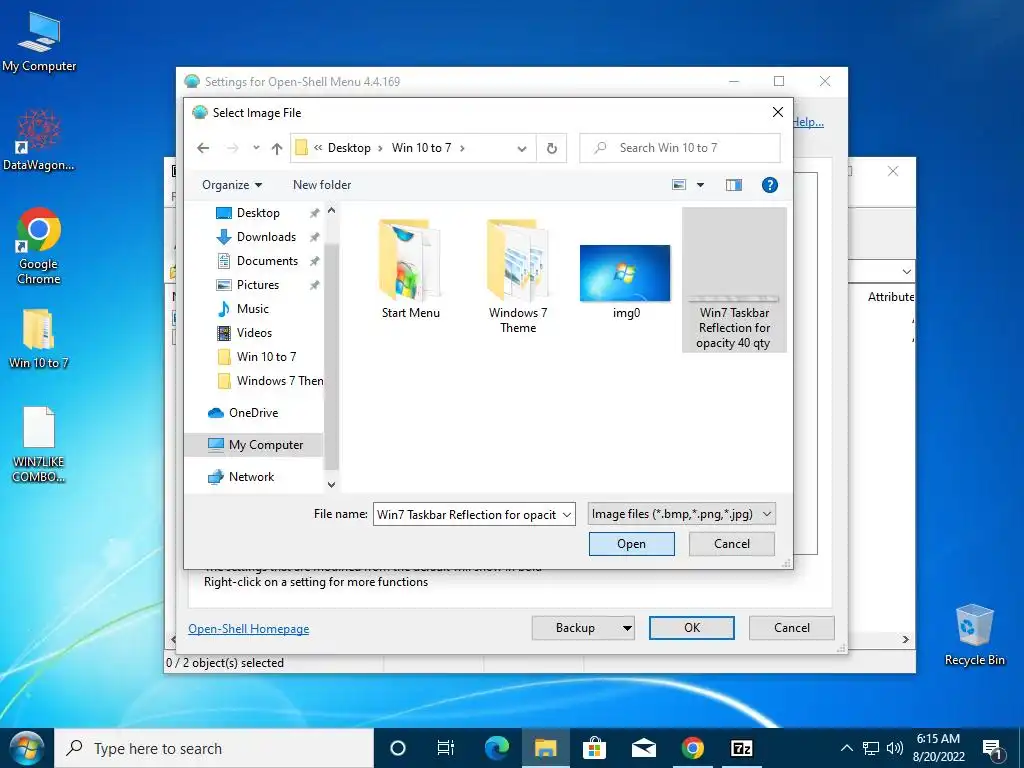Screen dimensions: 1024x768
Task: Select Windows 7 Theme in navigation pane
Action: coord(280,381)
